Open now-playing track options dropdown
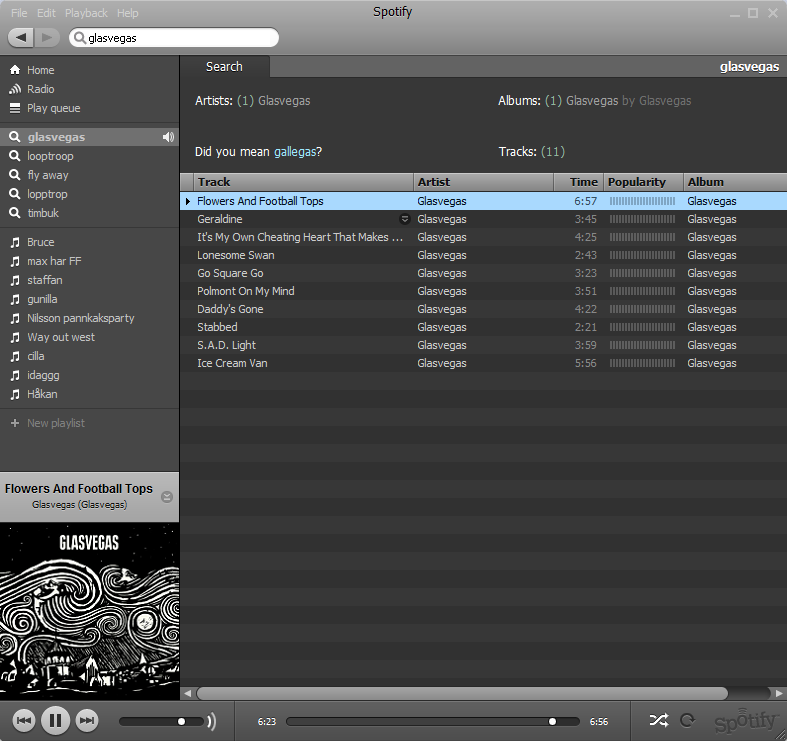 [x=167, y=497]
